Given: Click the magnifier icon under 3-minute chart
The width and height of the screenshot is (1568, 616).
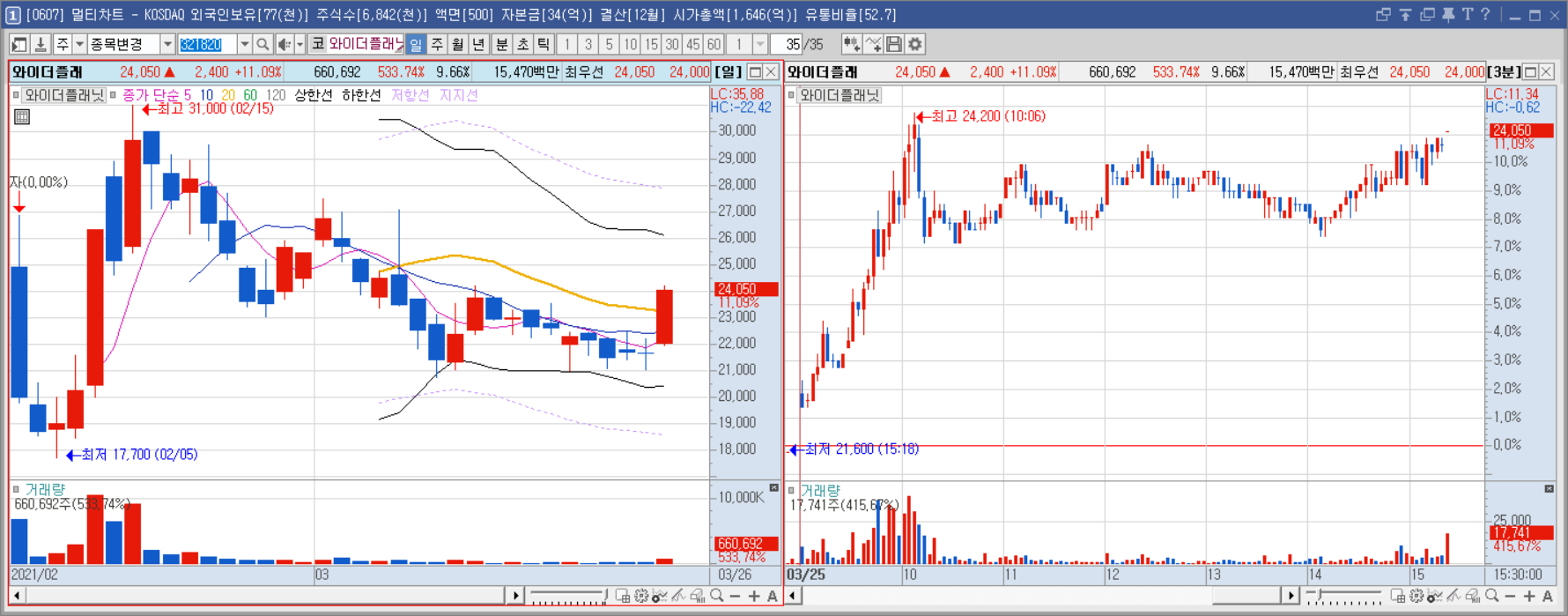Looking at the screenshot, I should tap(1492, 596).
